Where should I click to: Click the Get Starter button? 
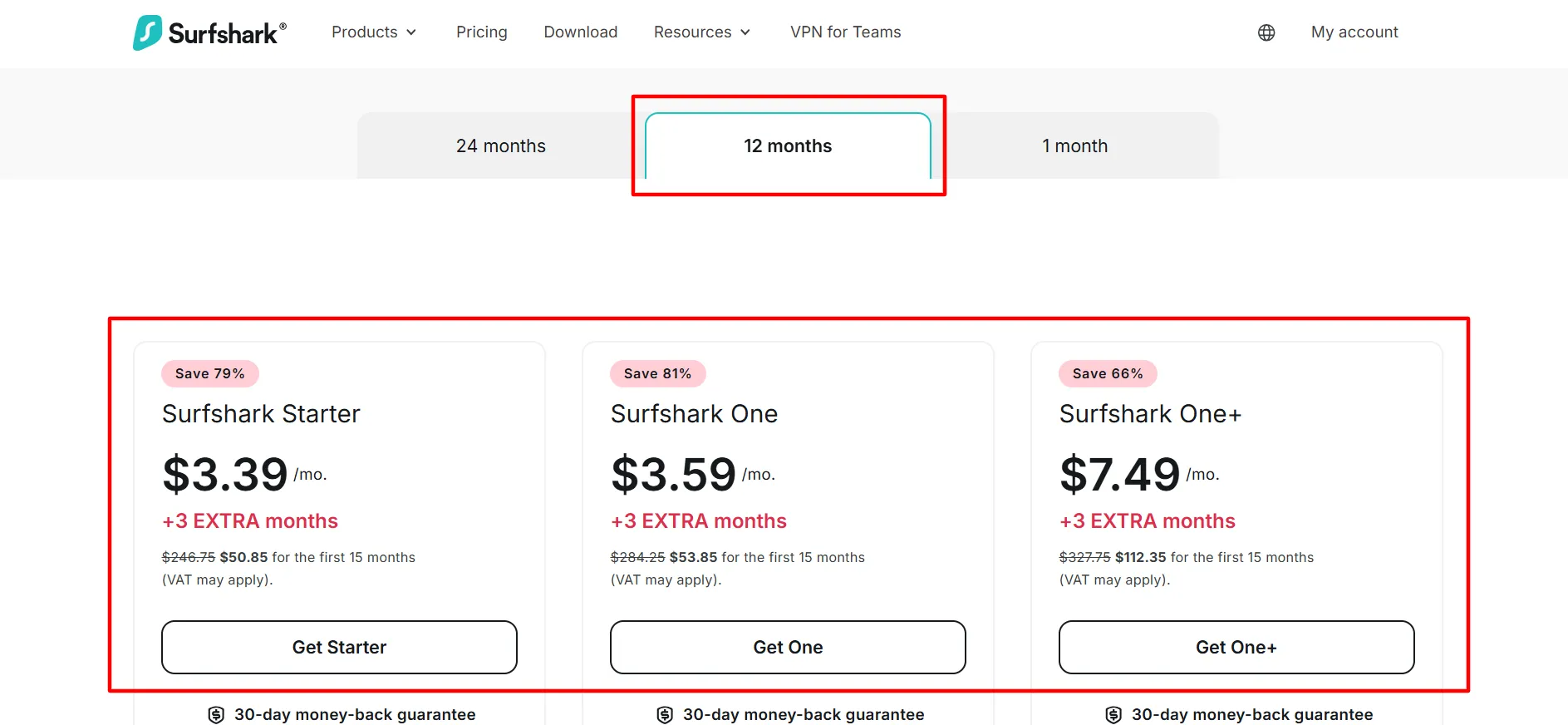point(339,647)
